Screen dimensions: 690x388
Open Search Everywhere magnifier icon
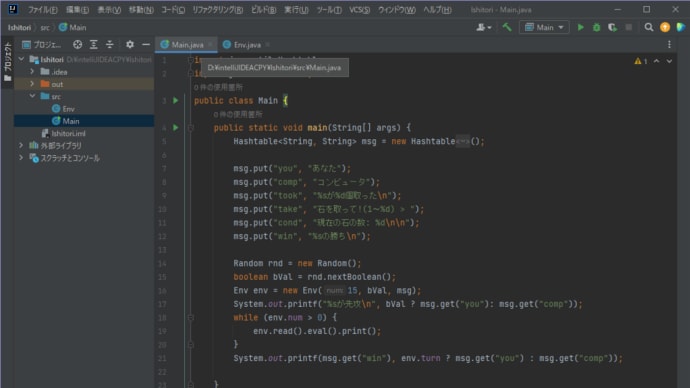(649, 27)
